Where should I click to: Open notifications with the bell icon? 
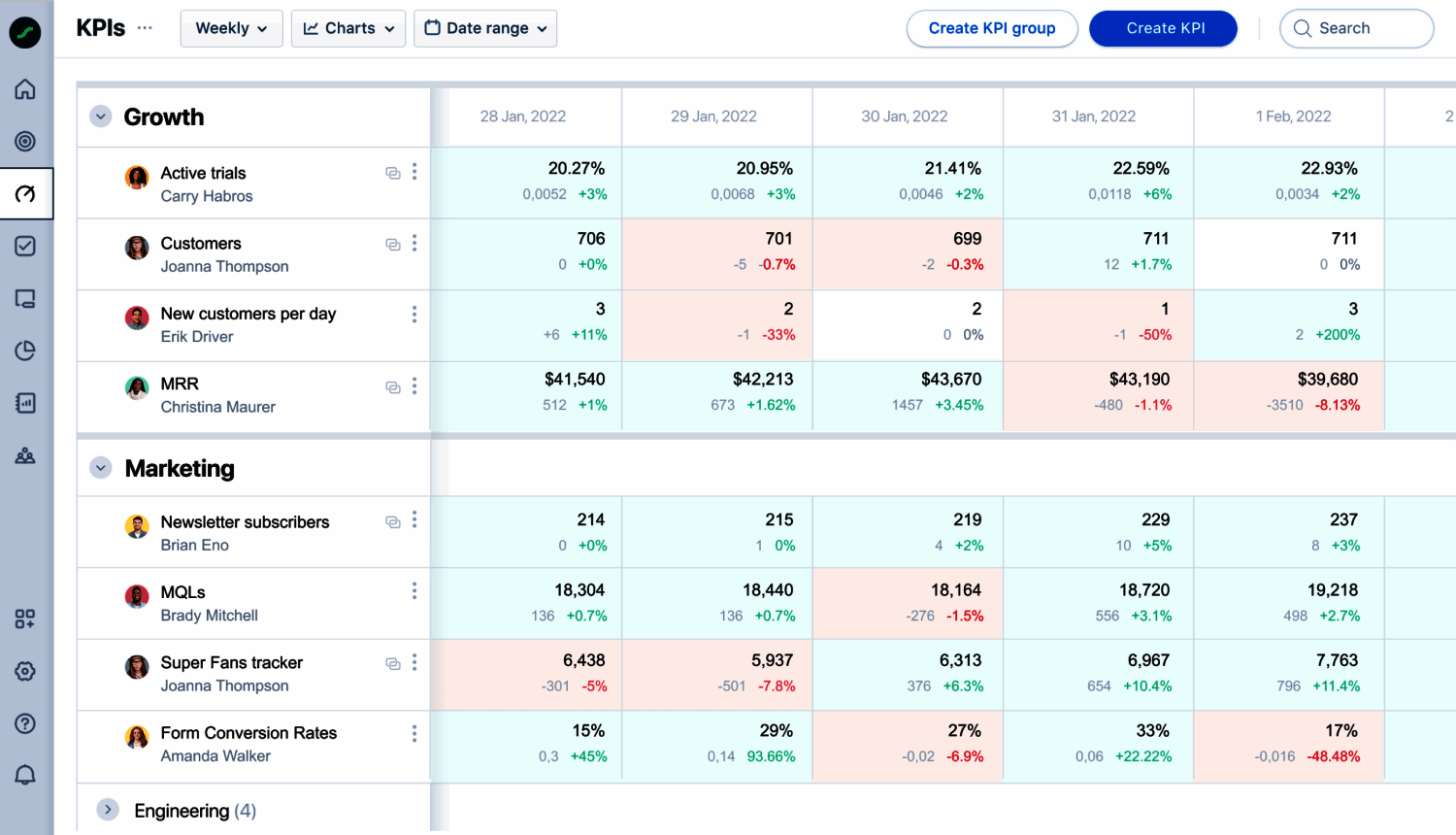pyautogui.click(x=25, y=775)
